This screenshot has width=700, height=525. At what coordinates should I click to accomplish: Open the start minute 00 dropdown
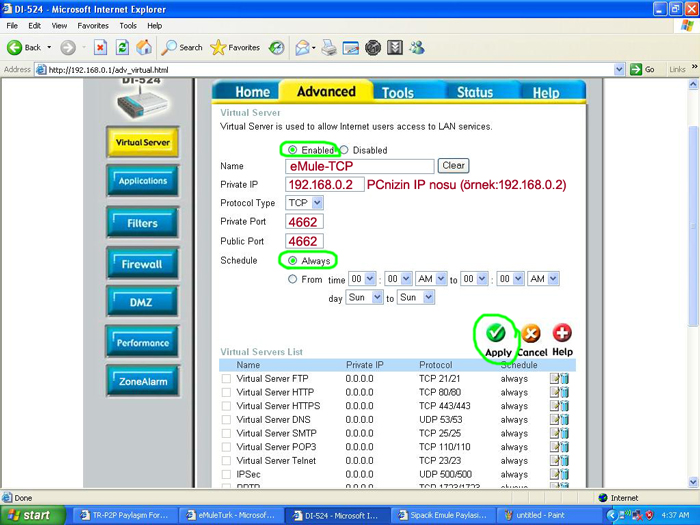tap(398, 279)
